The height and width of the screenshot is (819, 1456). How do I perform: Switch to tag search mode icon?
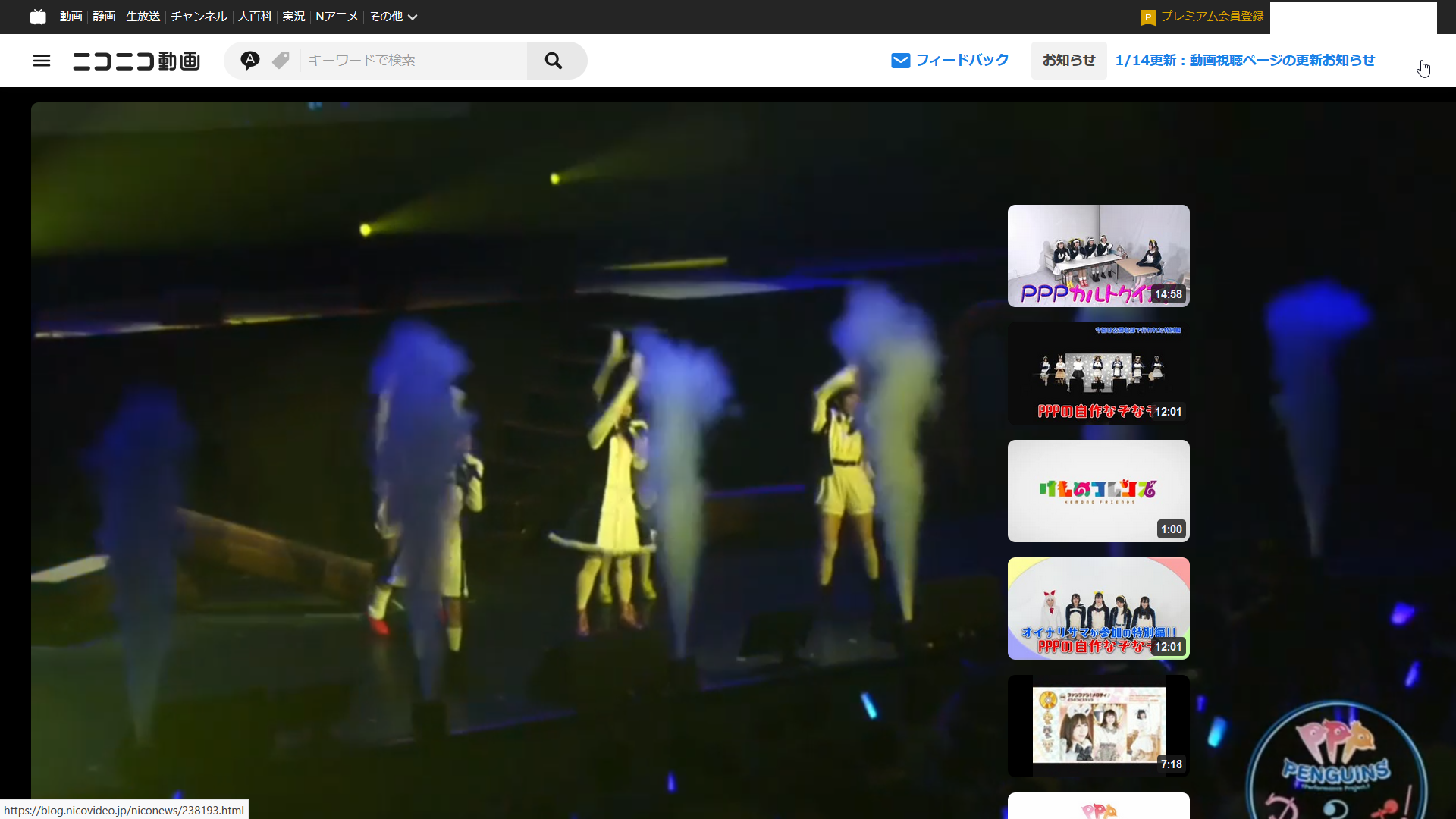pos(281,60)
